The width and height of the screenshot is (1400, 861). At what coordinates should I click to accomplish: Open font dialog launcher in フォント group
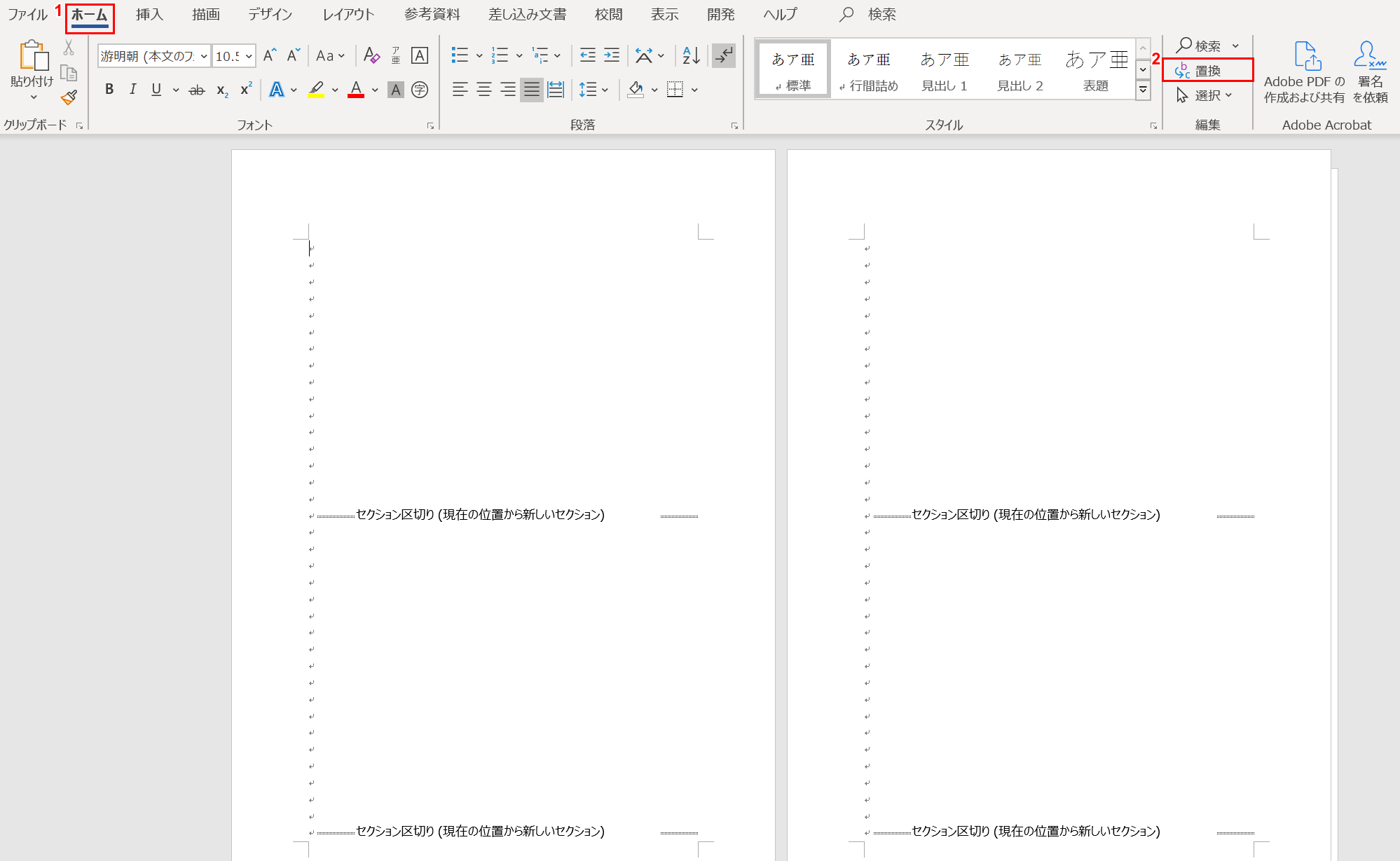point(430,125)
